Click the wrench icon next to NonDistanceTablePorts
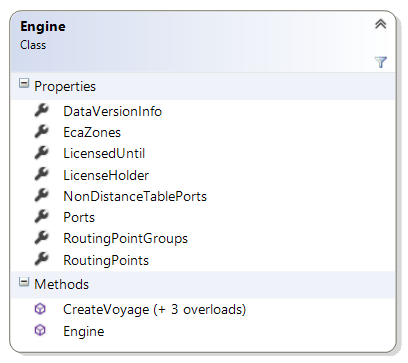Image resolution: width=408 pixels, height=363 pixels. (x=42, y=196)
